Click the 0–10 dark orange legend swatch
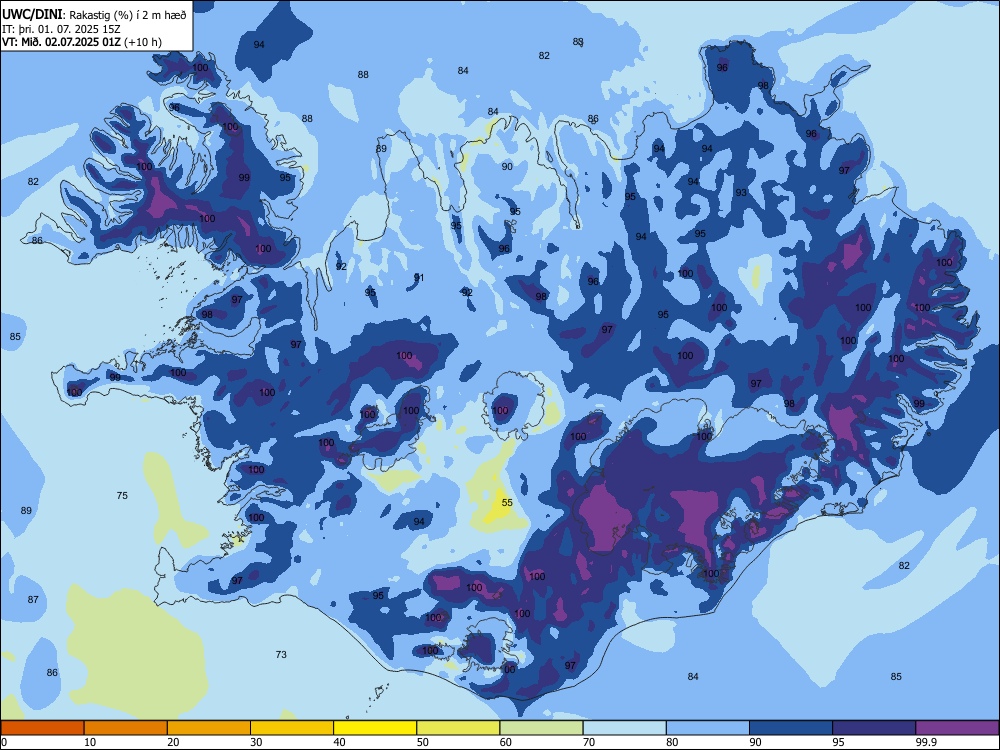 [42, 728]
